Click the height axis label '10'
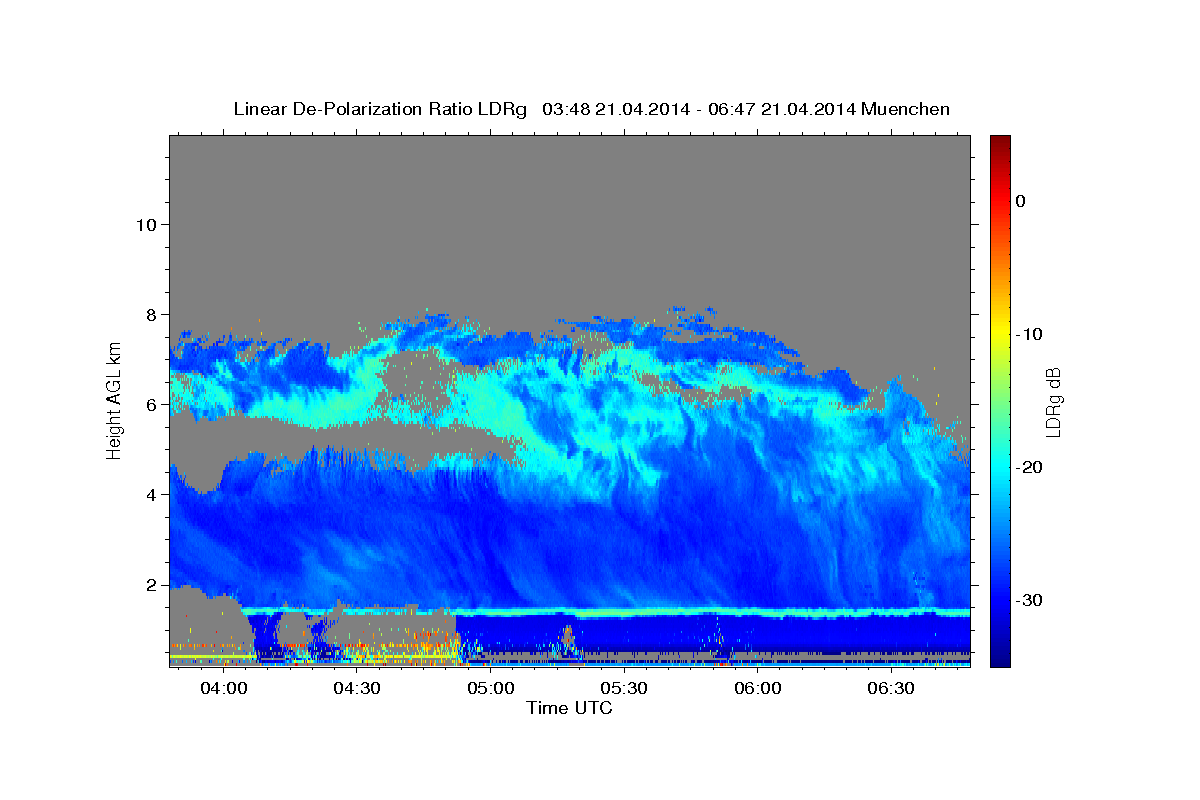The width and height of the screenshot is (1200, 800). click(x=146, y=224)
